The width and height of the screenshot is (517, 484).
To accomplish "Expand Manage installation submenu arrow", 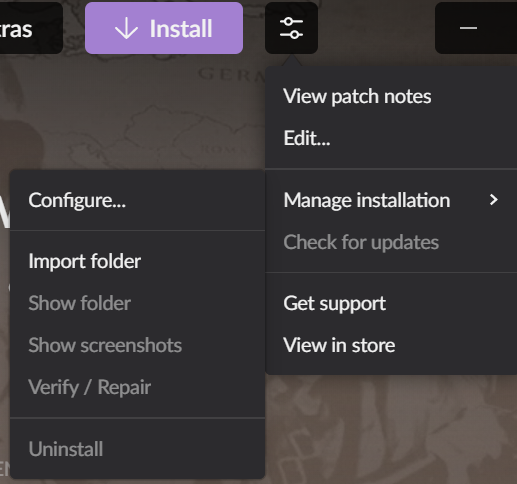I will pos(494,200).
